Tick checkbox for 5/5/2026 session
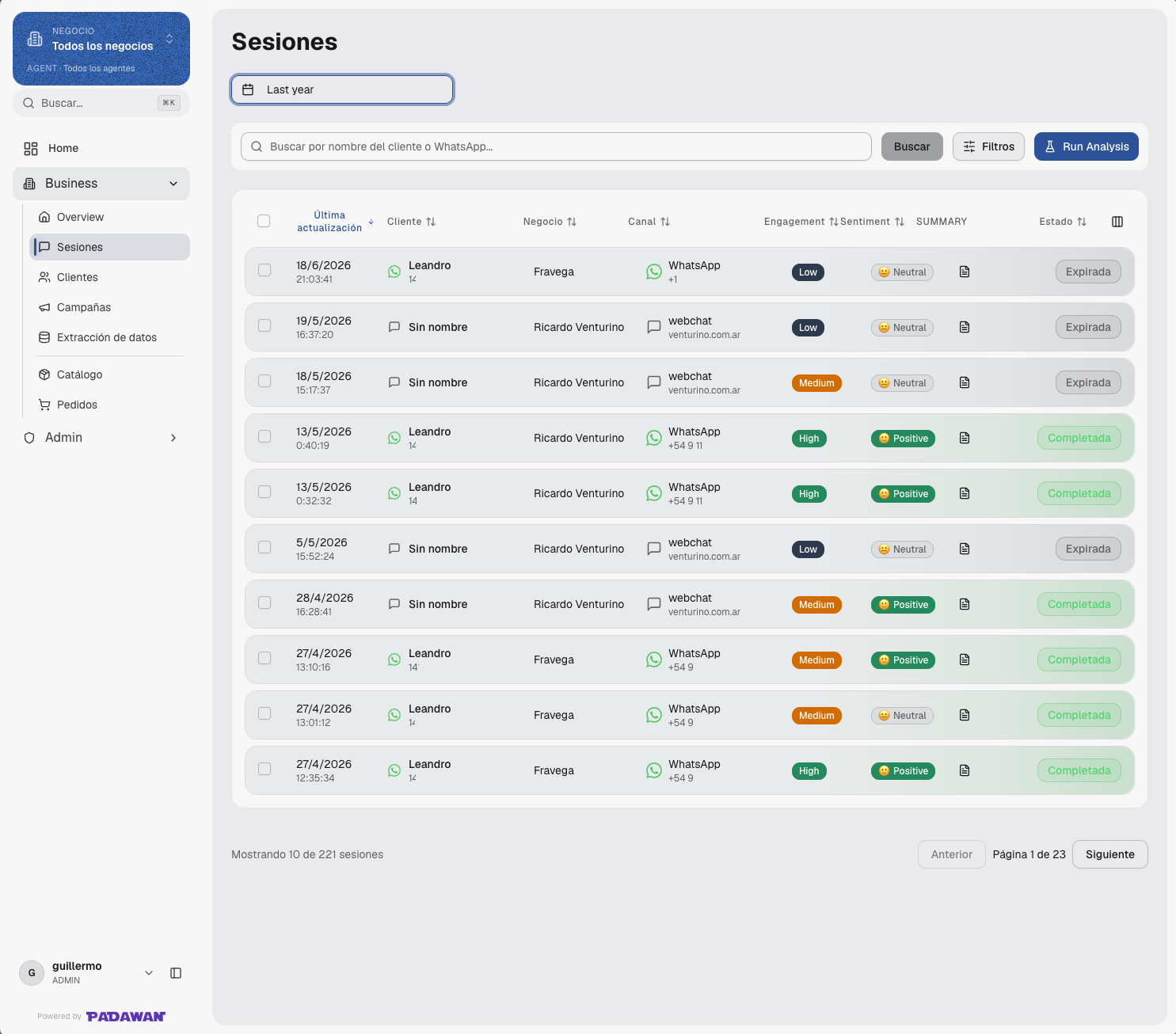Viewport: 1176px width, 1034px height. point(265,547)
